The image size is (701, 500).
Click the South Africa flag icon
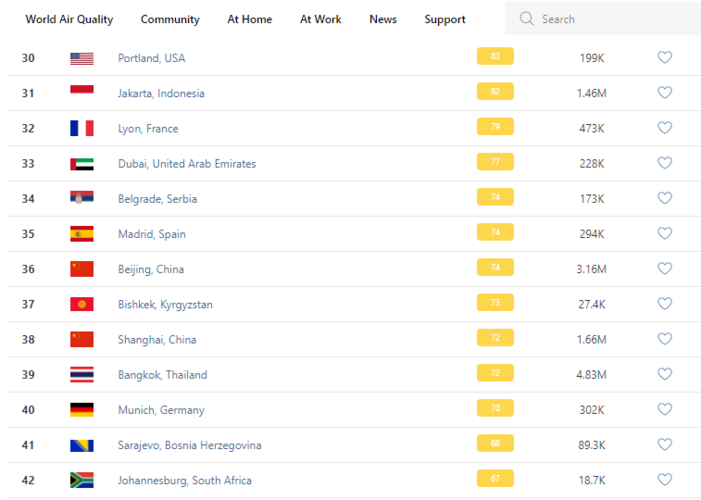click(82, 480)
